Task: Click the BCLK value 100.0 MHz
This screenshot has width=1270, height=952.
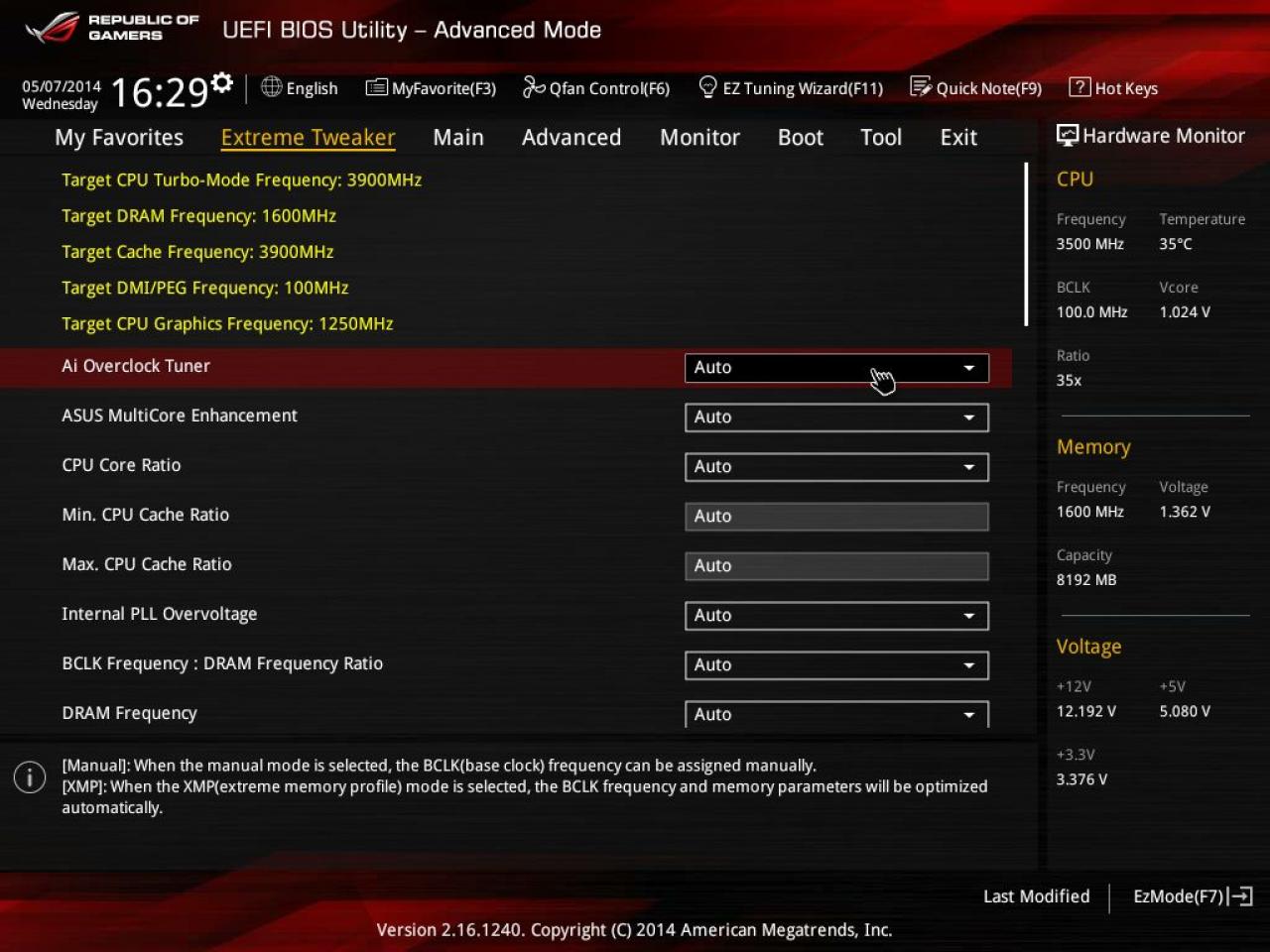Action: [1092, 312]
